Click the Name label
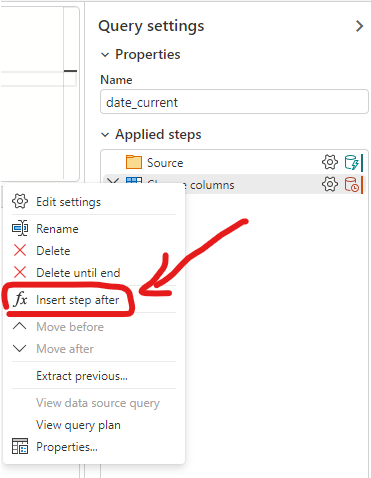371x478 pixels. (x=116, y=80)
